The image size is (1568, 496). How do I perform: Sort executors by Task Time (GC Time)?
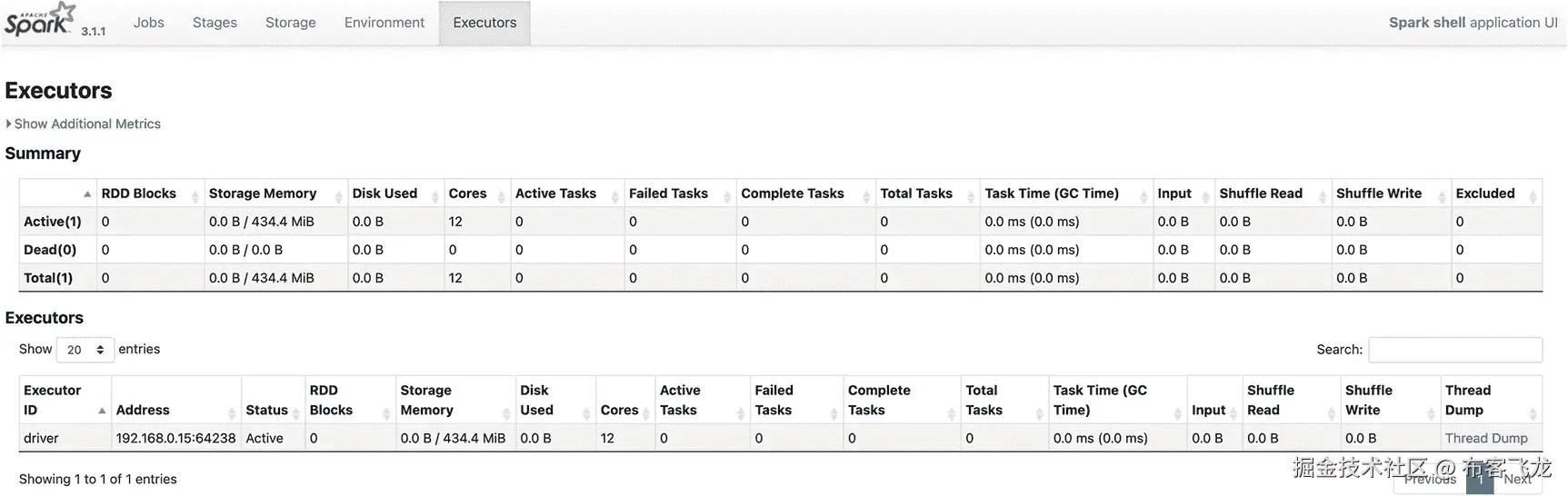[1100, 401]
